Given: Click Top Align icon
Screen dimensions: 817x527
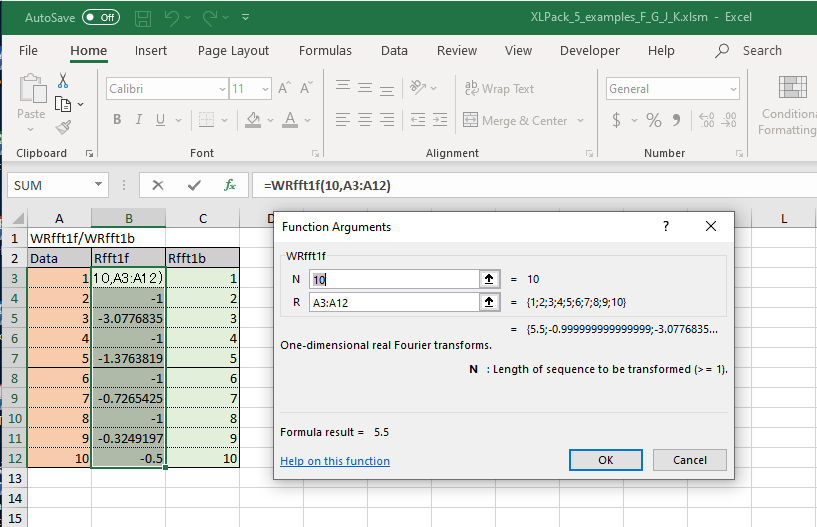Looking at the screenshot, I should tap(342, 87).
